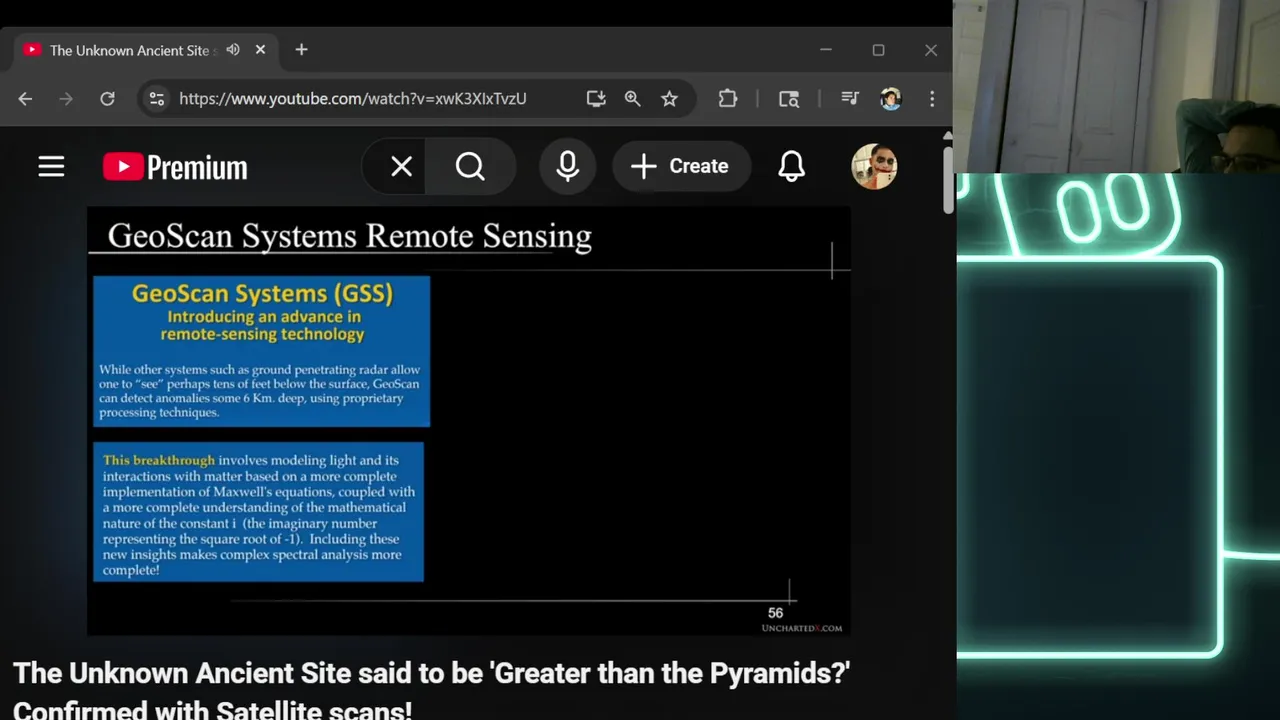Open media controls icon in toolbar
The height and width of the screenshot is (720, 1280).
pyautogui.click(x=850, y=99)
